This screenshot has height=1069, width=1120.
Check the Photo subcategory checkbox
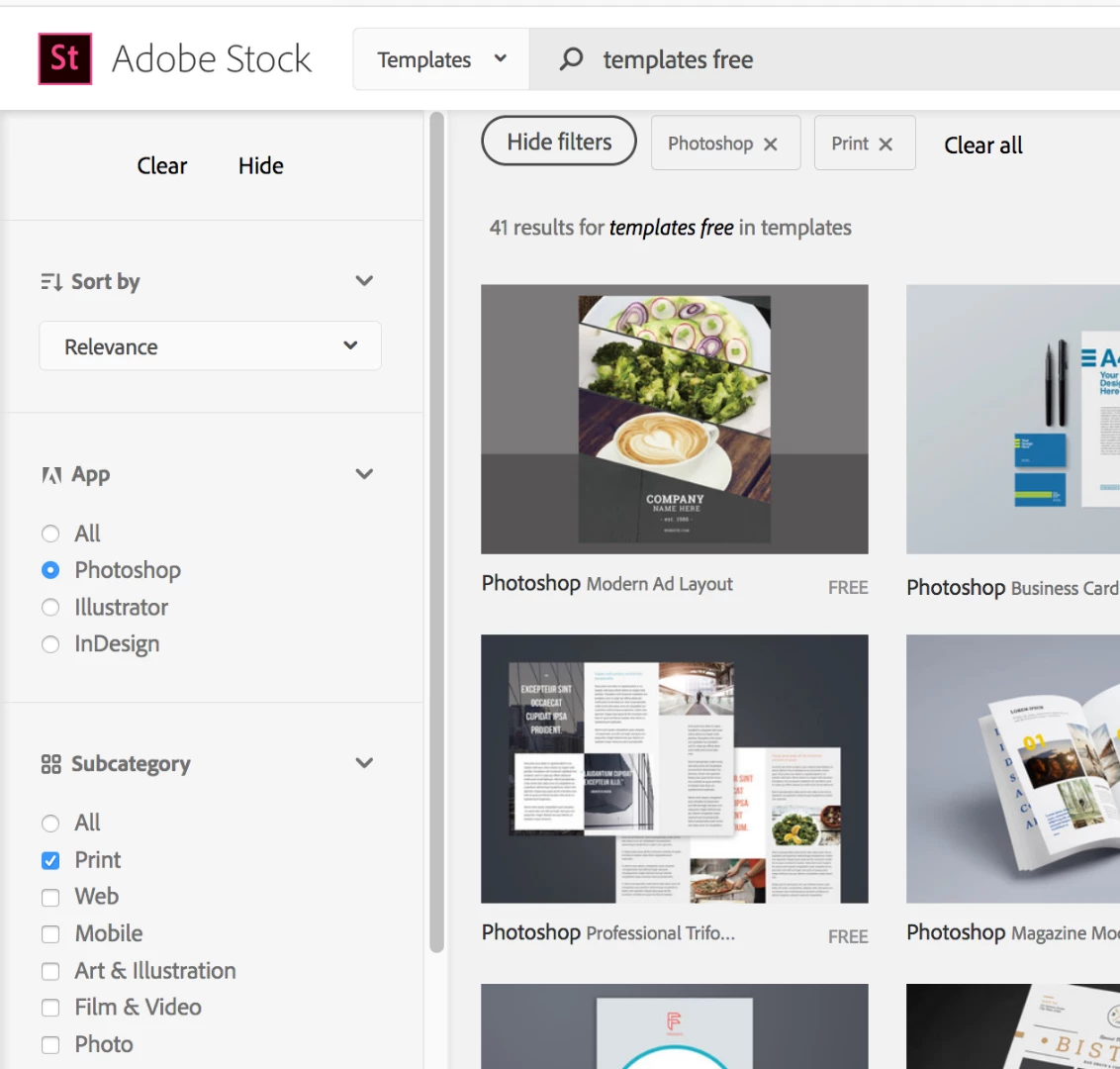[x=50, y=1044]
